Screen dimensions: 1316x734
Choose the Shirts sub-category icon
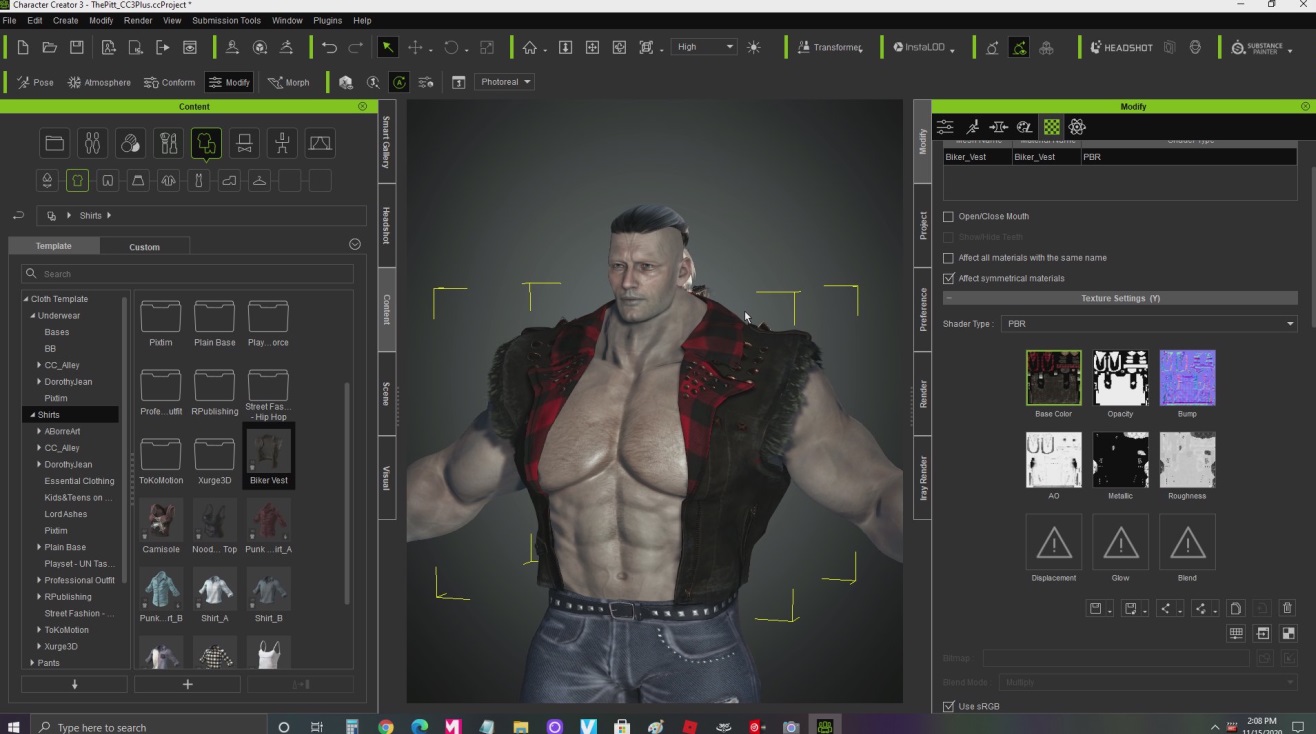[77, 180]
